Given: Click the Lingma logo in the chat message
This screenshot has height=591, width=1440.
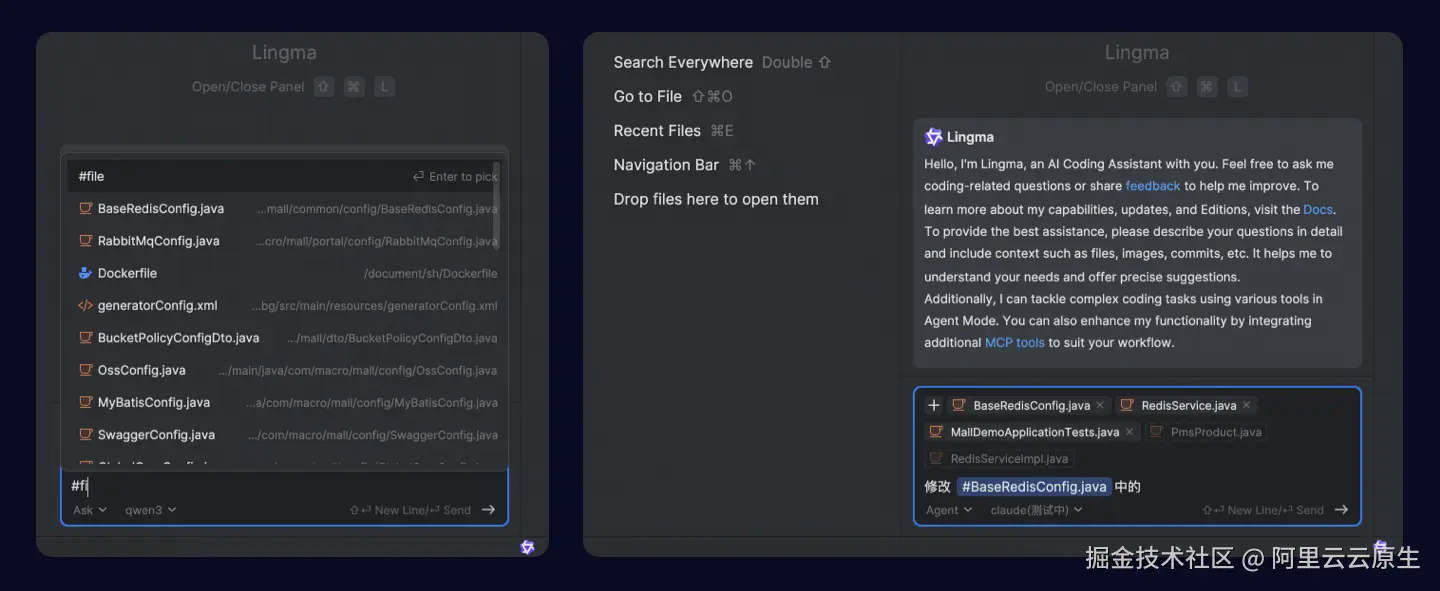Looking at the screenshot, I should [x=934, y=137].
